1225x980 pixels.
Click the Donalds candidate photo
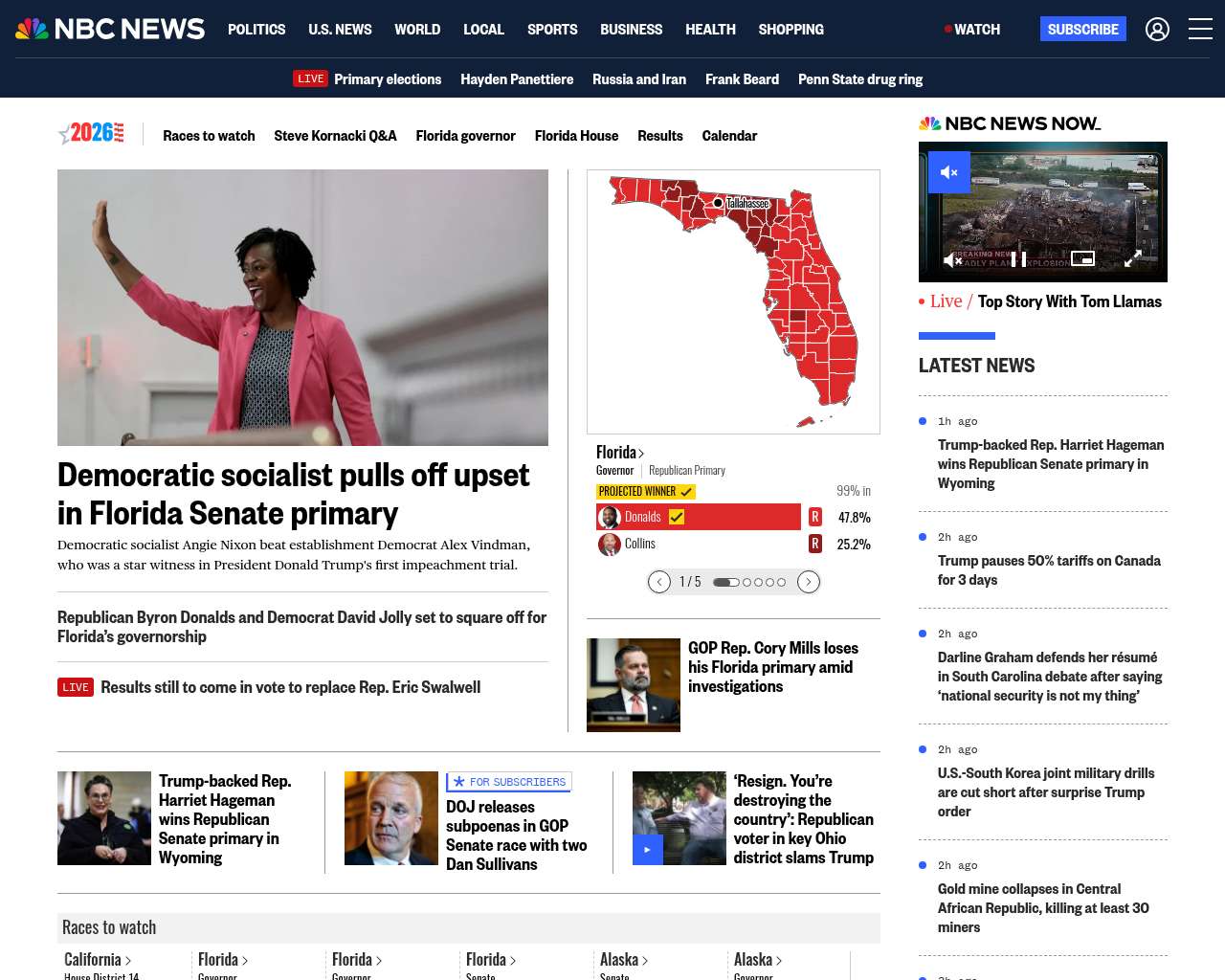click(610, 518)
